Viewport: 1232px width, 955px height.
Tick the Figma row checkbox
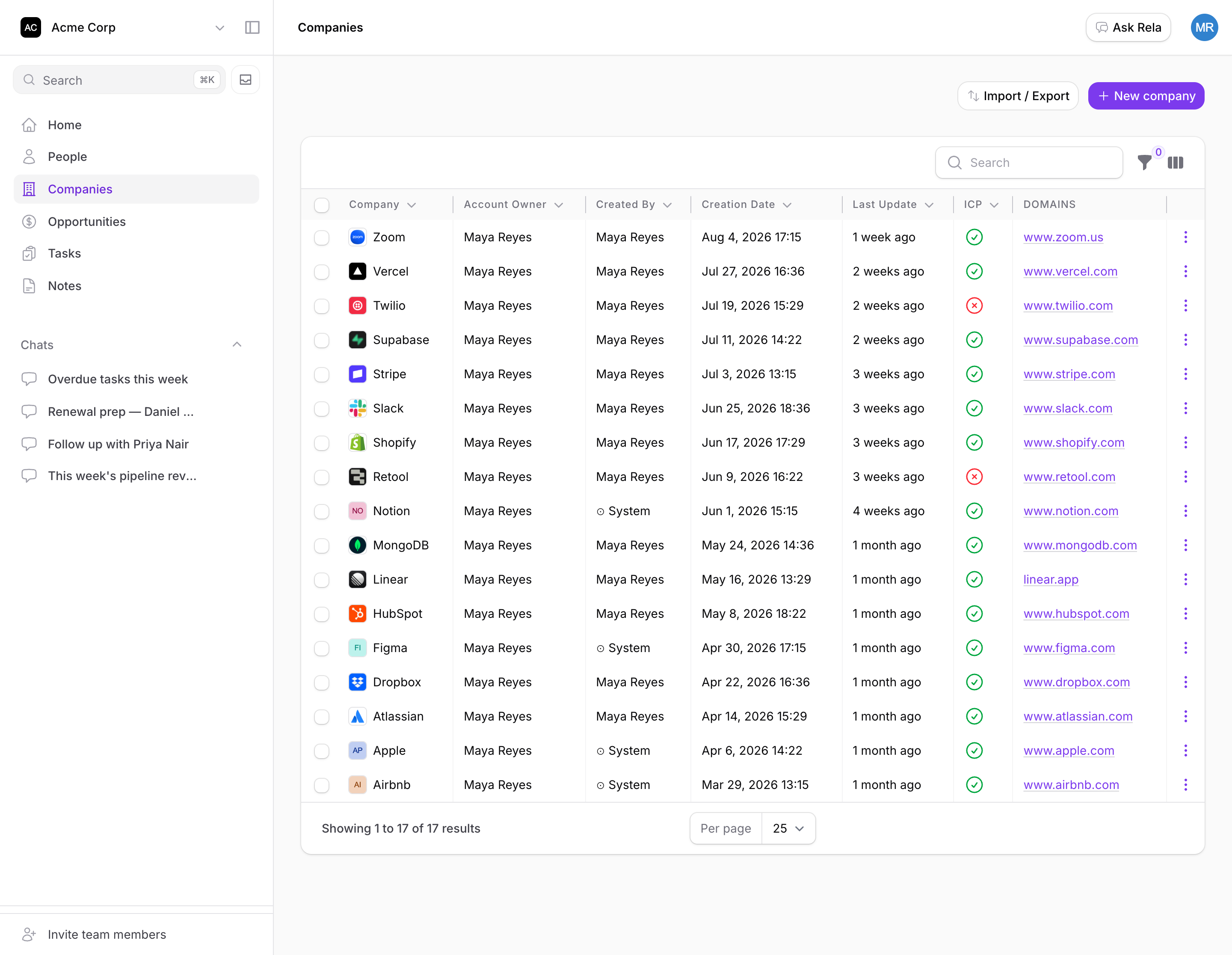coord(322,649)
